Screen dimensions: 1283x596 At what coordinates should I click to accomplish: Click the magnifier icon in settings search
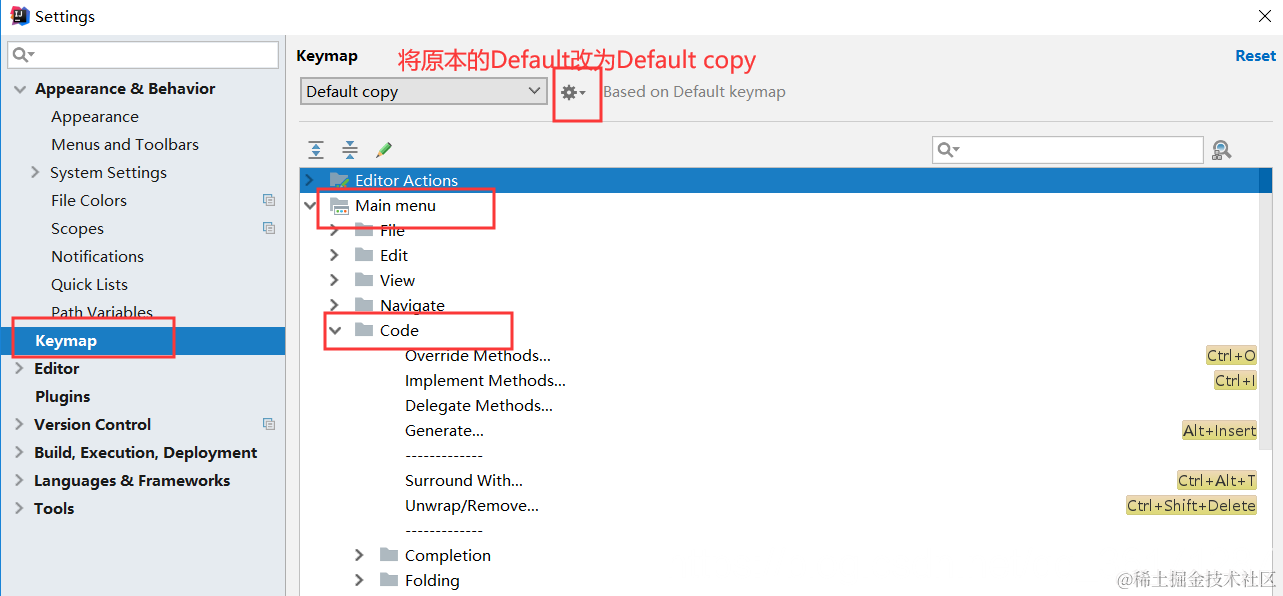24,54
